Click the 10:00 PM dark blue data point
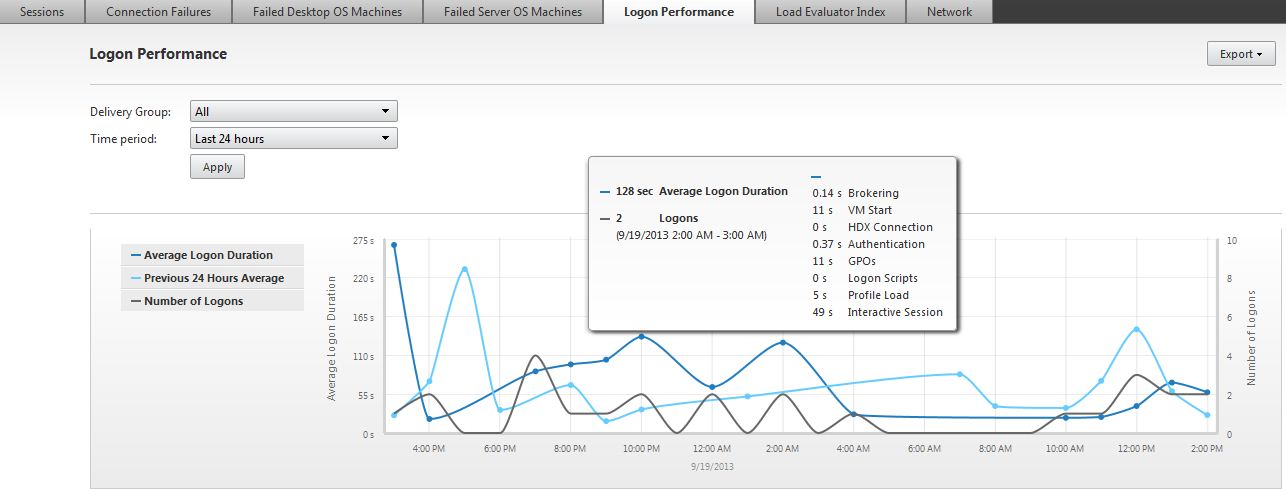 click(641, 336)
